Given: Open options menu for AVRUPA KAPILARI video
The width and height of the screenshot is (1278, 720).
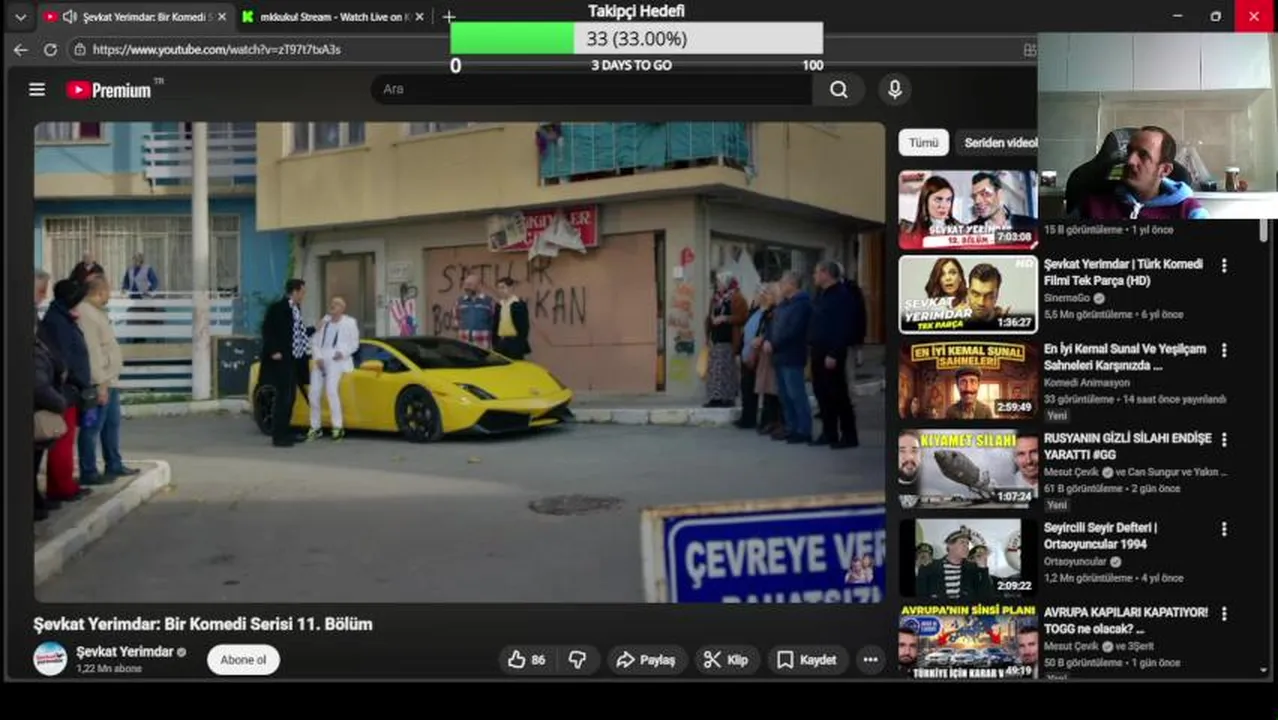Looking at the screenshot, I should [x=1224, y=613].
